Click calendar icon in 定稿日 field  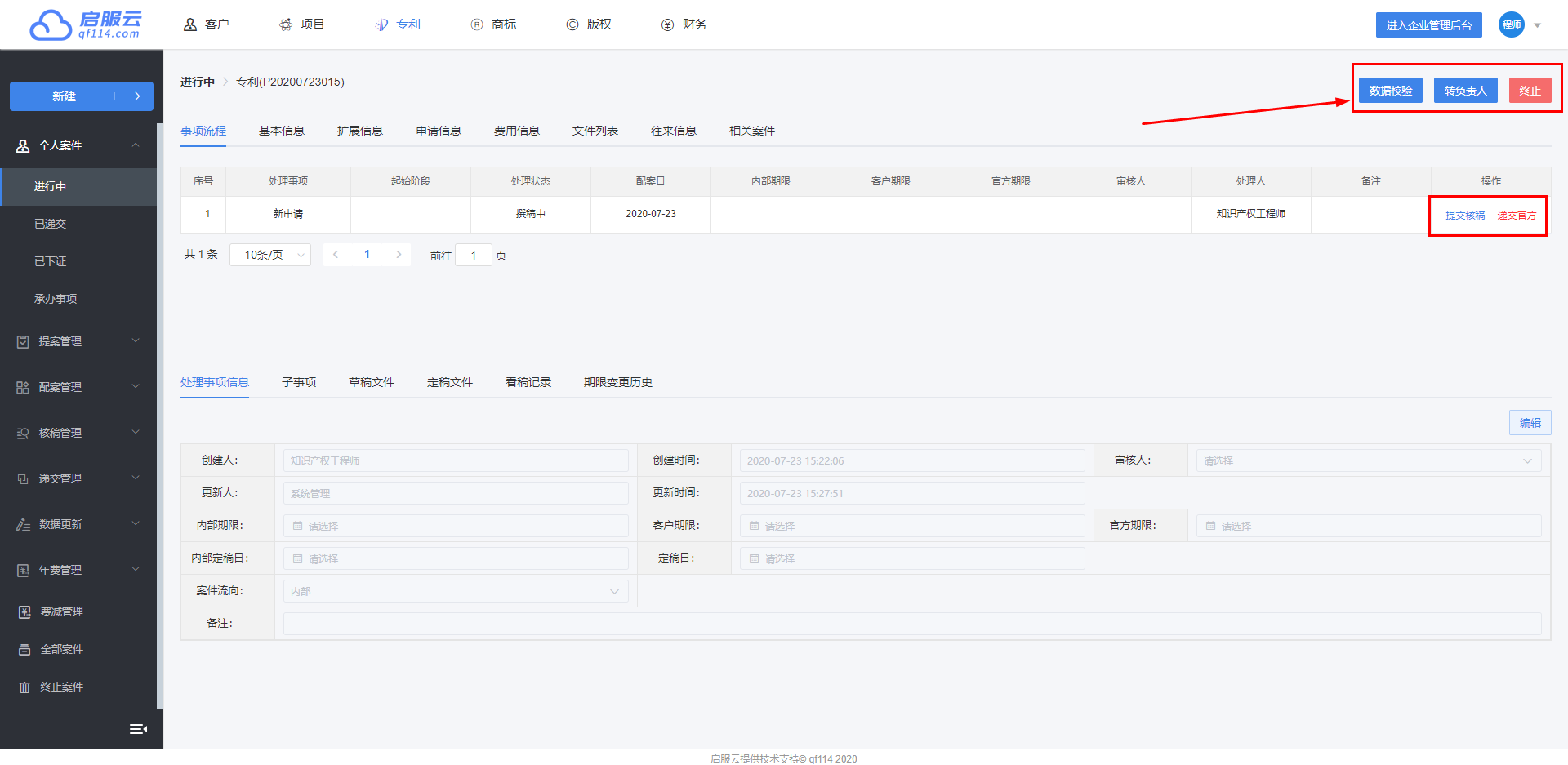[754, 558]
